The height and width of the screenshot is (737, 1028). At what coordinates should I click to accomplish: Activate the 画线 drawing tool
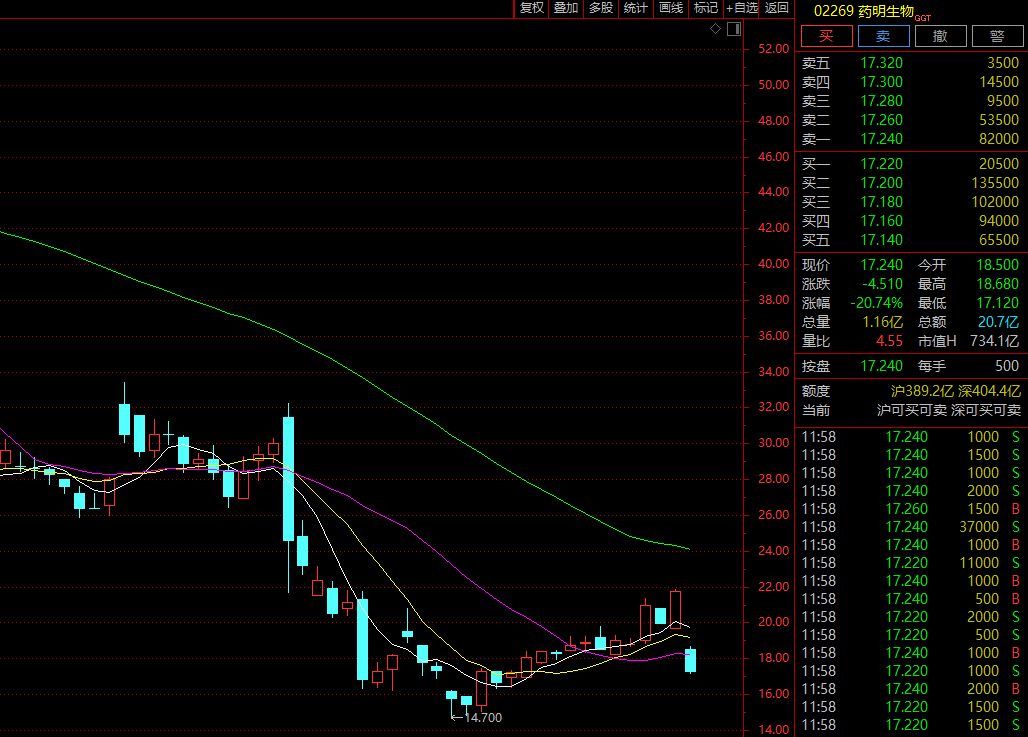(670, 8)
